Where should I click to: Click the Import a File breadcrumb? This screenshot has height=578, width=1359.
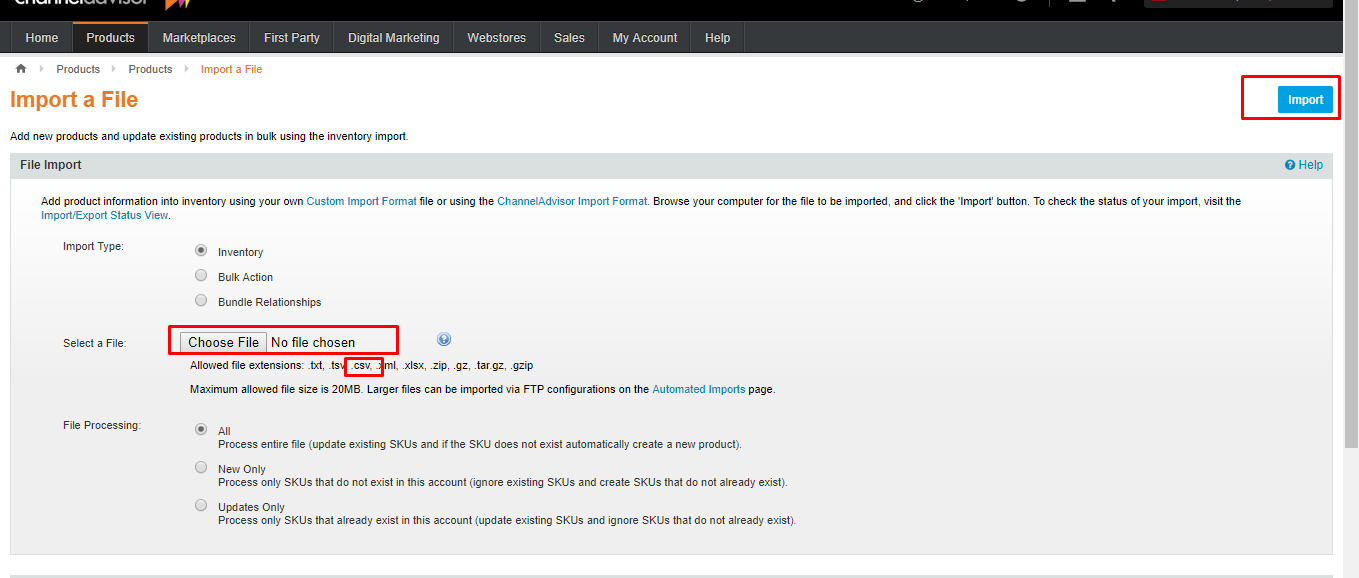pos(231,69)
